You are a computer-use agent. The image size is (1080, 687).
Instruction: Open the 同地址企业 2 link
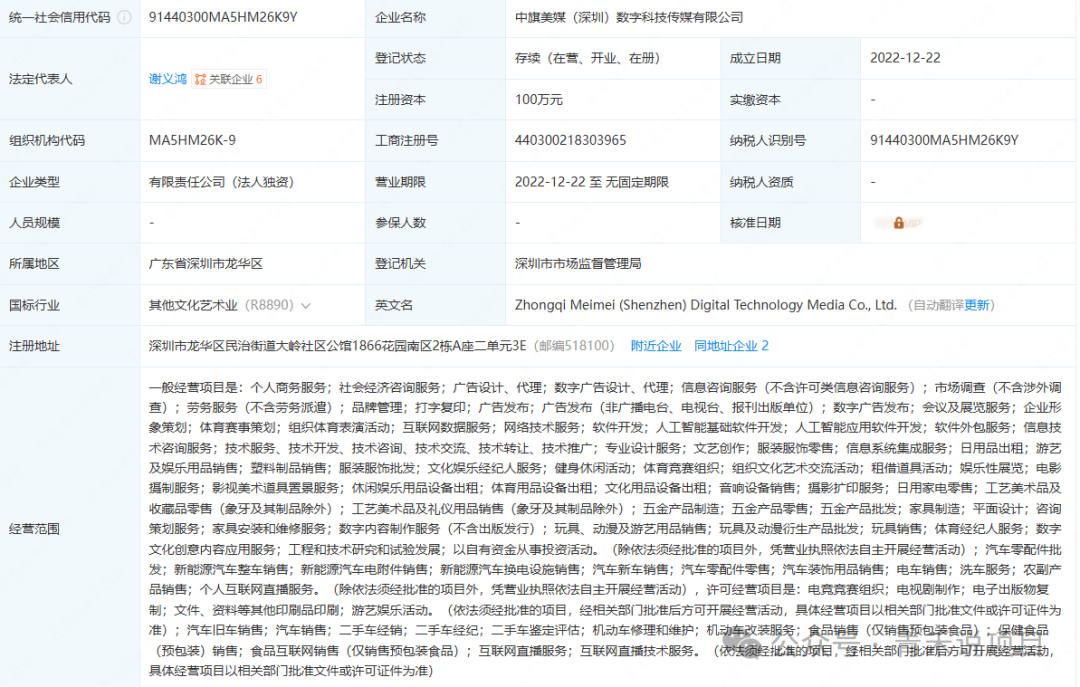click(731, 346)
